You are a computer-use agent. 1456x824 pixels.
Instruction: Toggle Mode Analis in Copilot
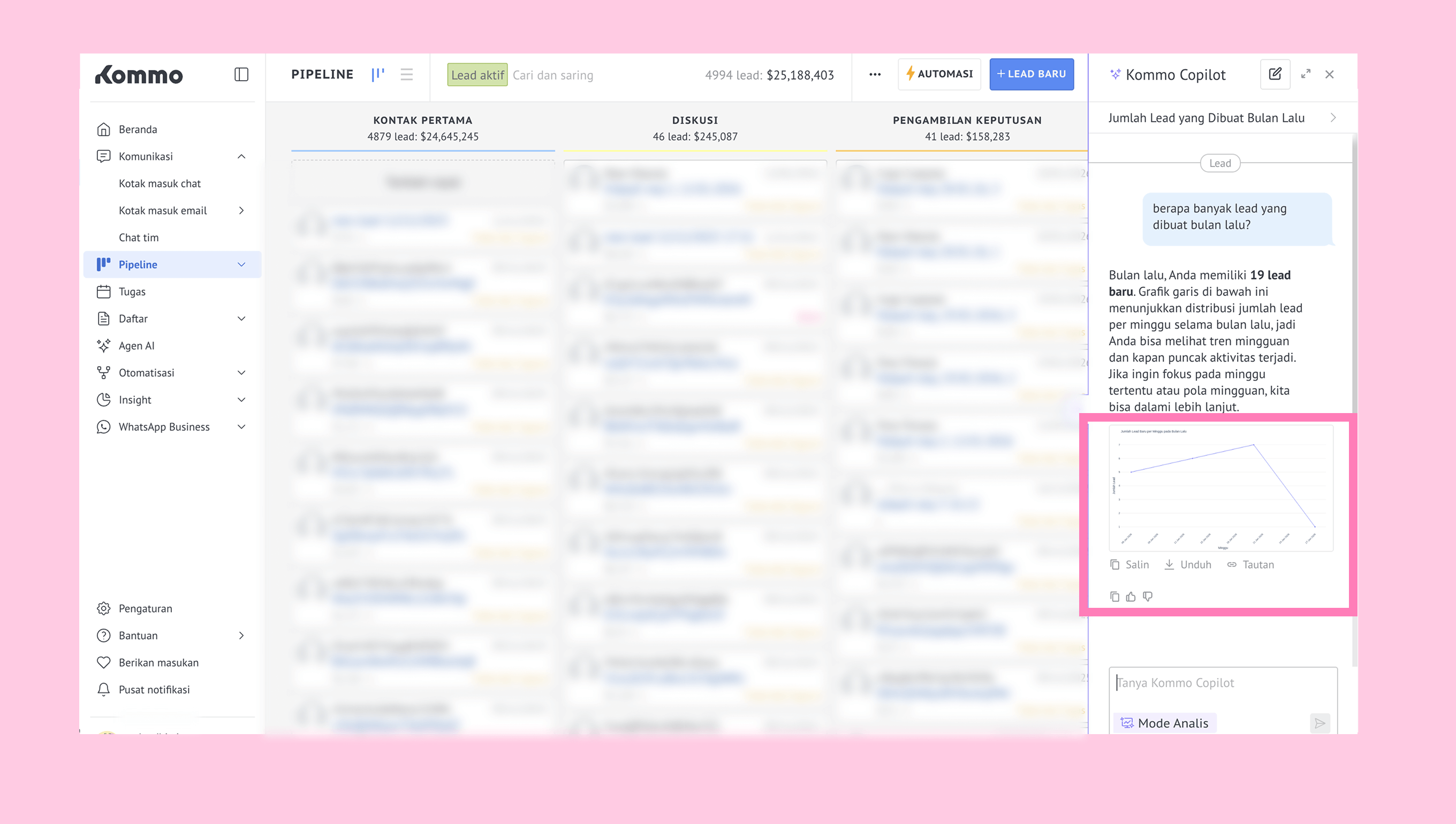pyautogui.click(x=1165, y=723)
